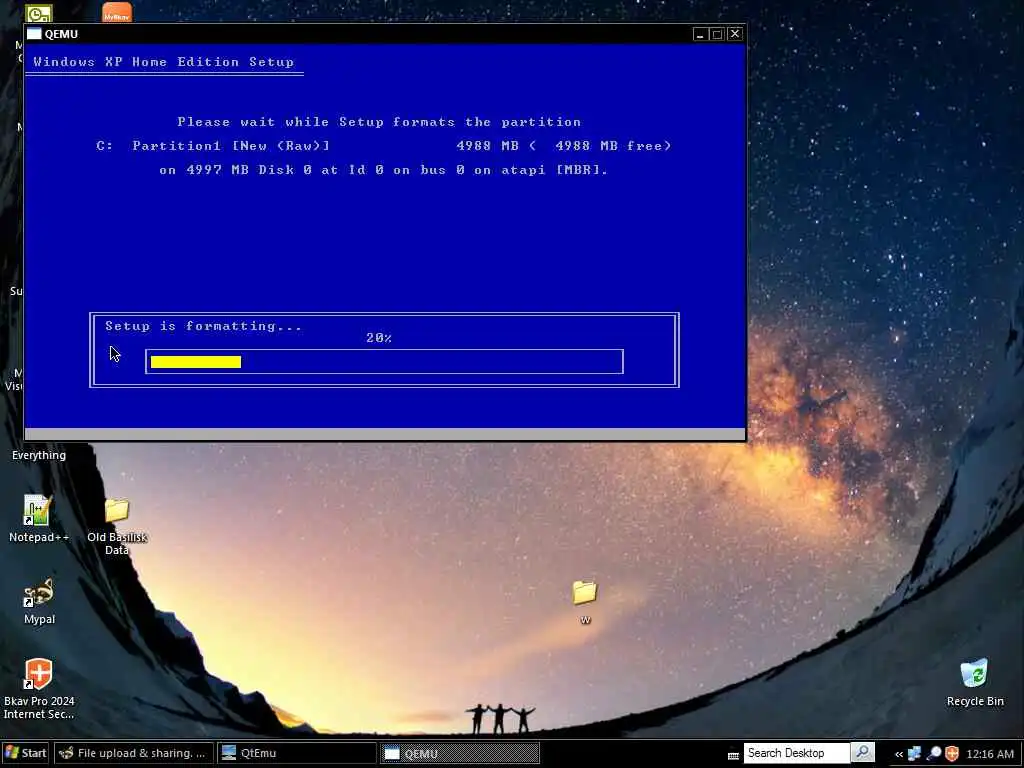The height and width of the screenshot is (768, 1024).
Task: Click the Windows XP Home Edition Setup header
Action: (163, 62)
